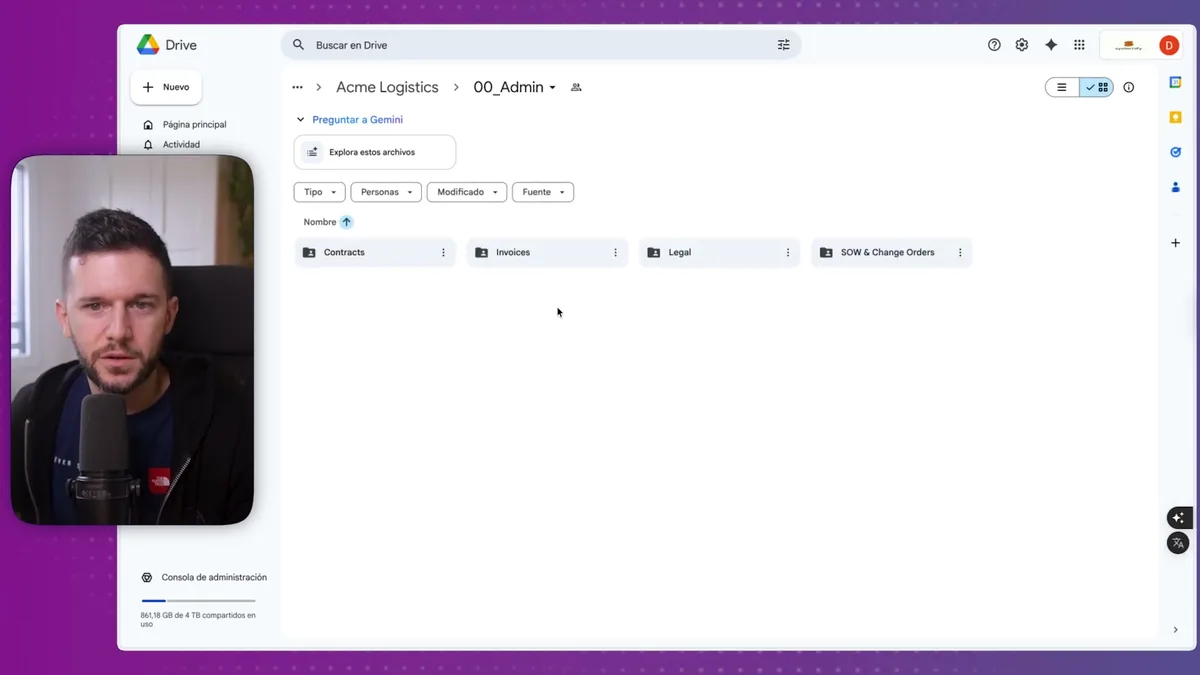The height and width of the screenshot is (675, 1200).
Task: Open help with the question mark icon
Action: click(x=993, y=44)
